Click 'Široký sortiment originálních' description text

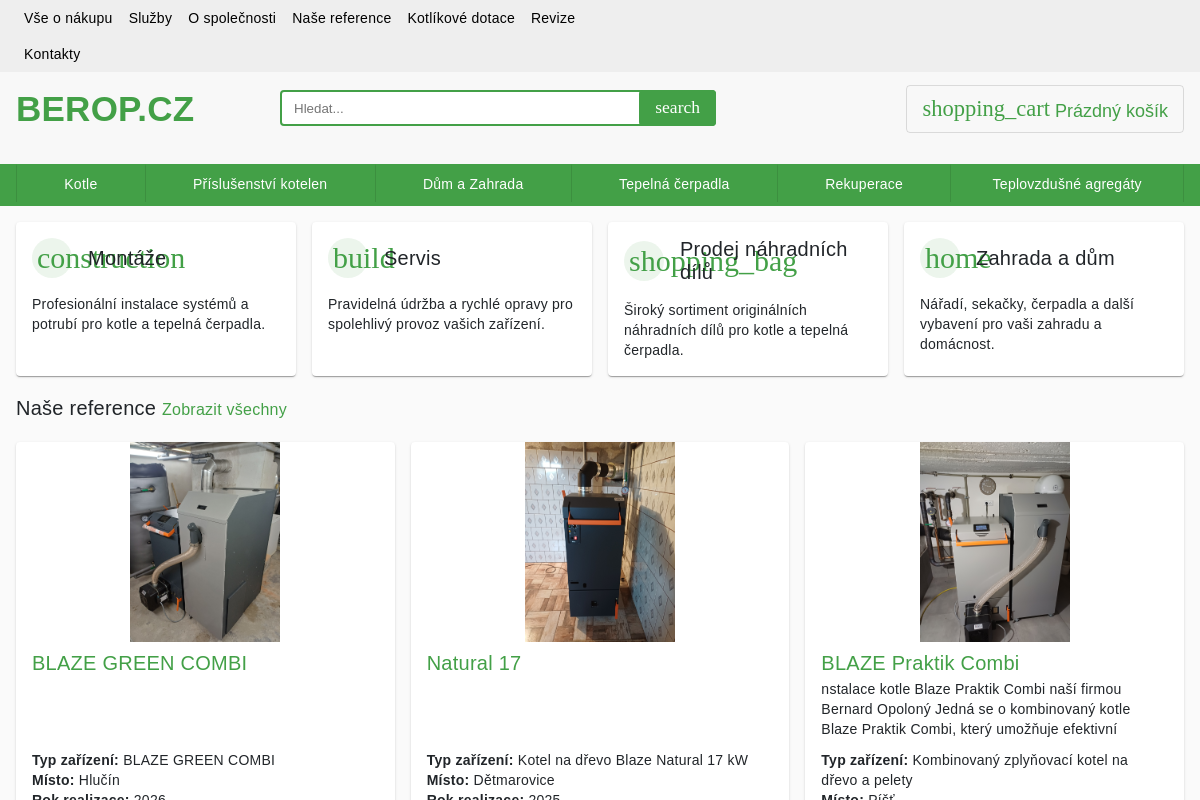[x=736, y=330]
